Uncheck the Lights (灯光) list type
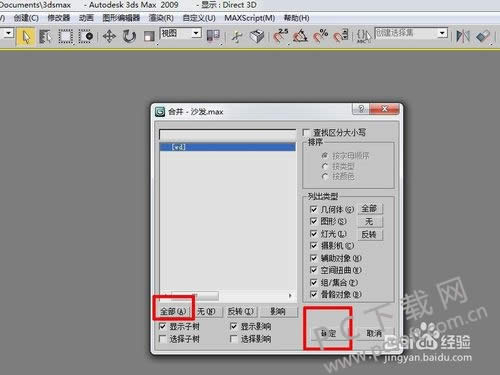This screenshot has width=500, height=375. 313,234
